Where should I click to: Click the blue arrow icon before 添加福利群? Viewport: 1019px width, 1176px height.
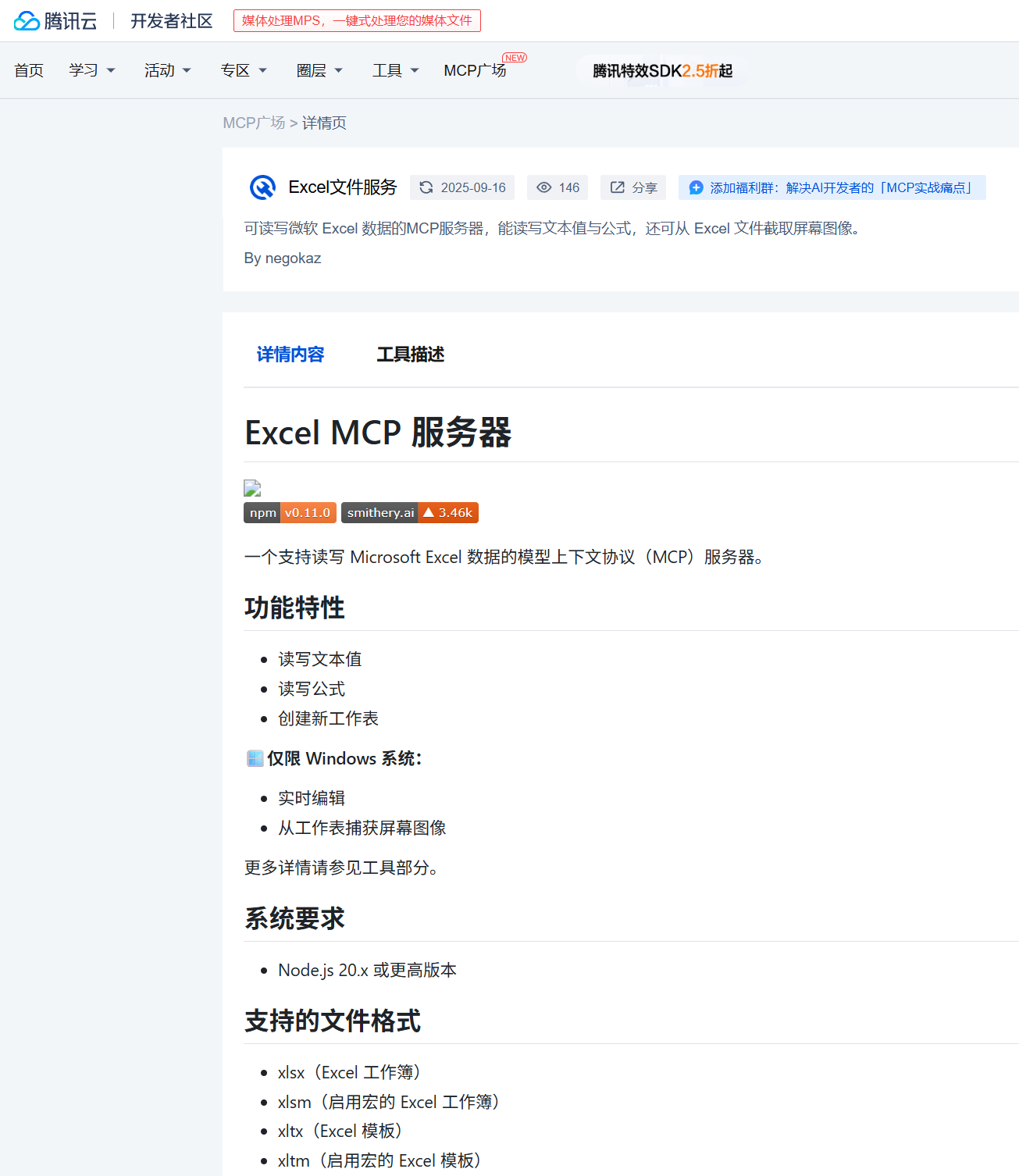pos(695,187)
